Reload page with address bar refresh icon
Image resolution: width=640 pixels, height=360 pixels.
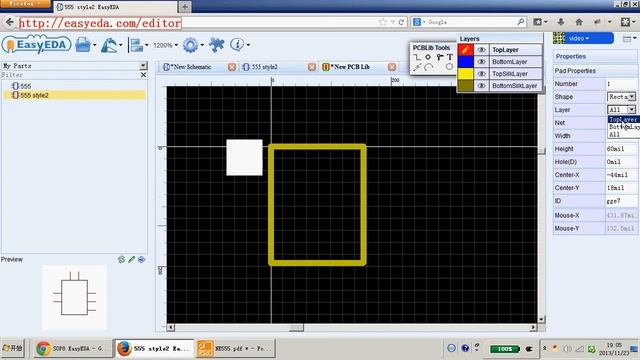[x=401, y=22]
